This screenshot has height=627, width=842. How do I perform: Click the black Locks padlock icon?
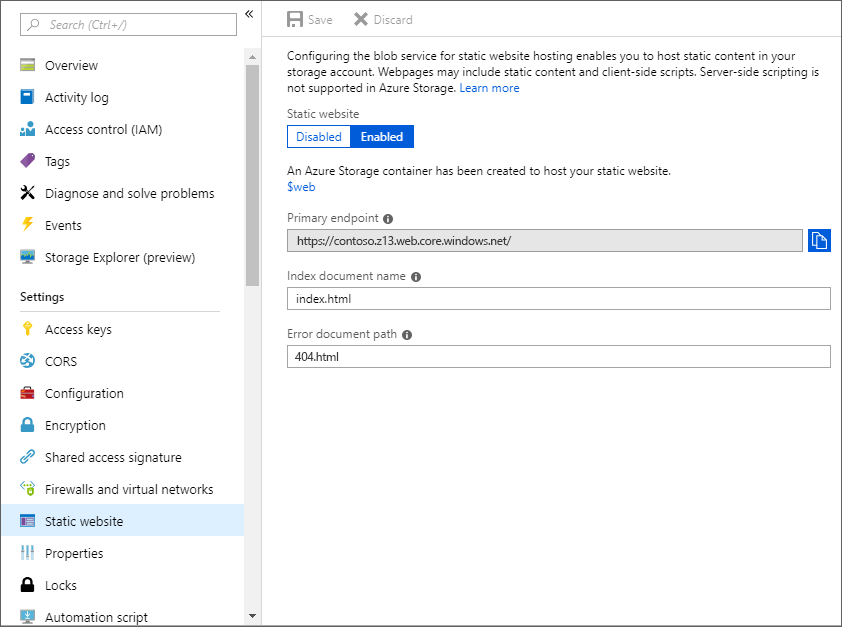(x=27, y=585)
